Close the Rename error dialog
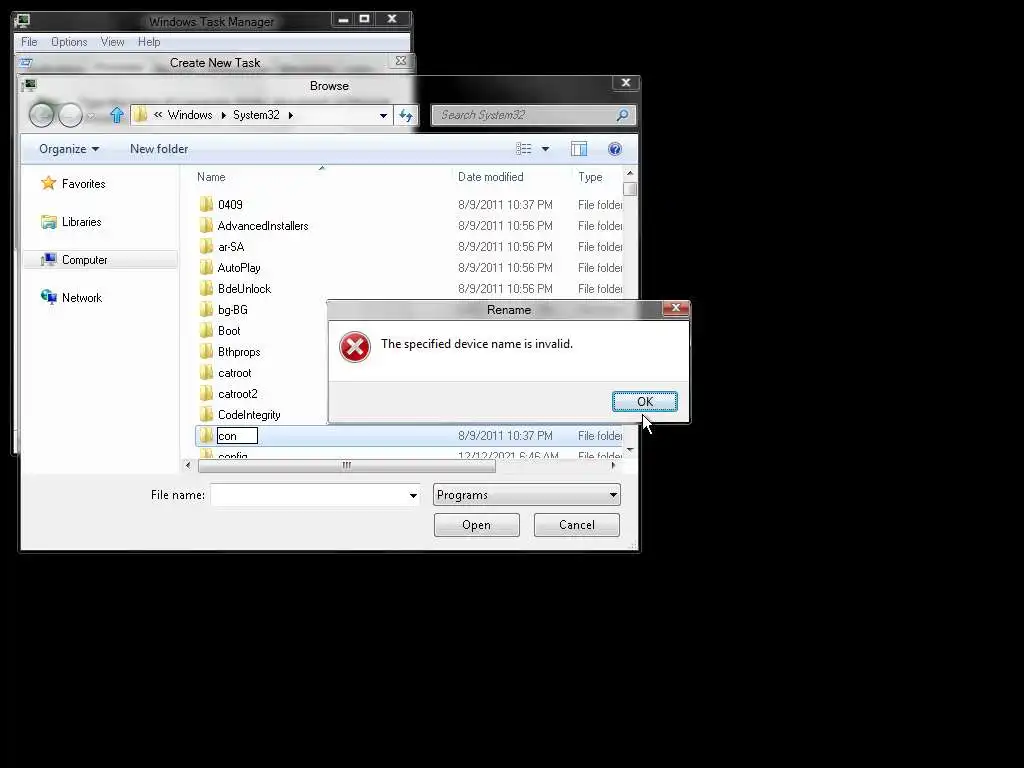 (x=676, y=308)
